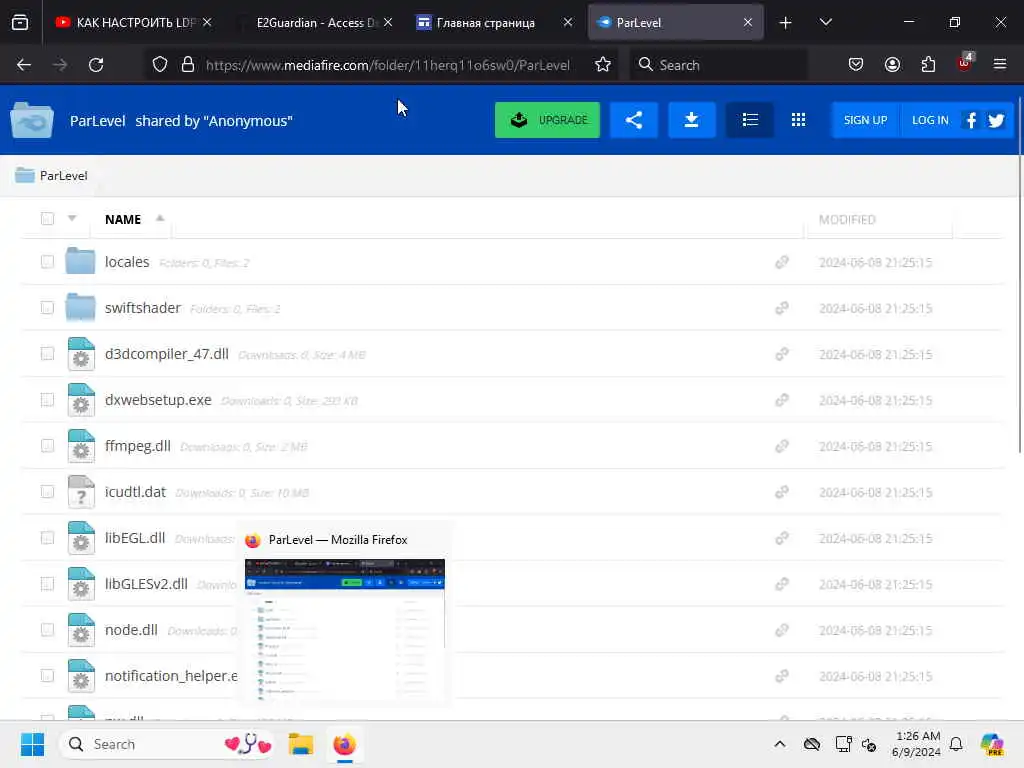The height and width of the screenshot is (768, 1024).
Task: Close the E2Guardian tab
Action: point(388,22)
